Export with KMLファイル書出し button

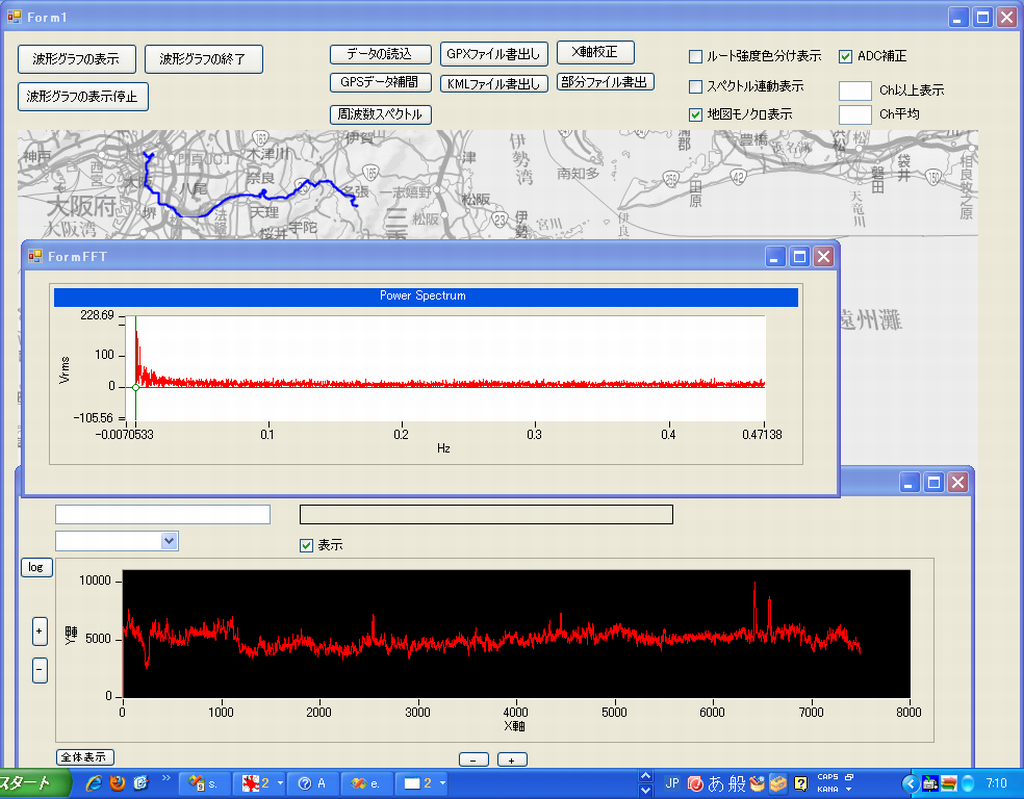click(494, 84)
